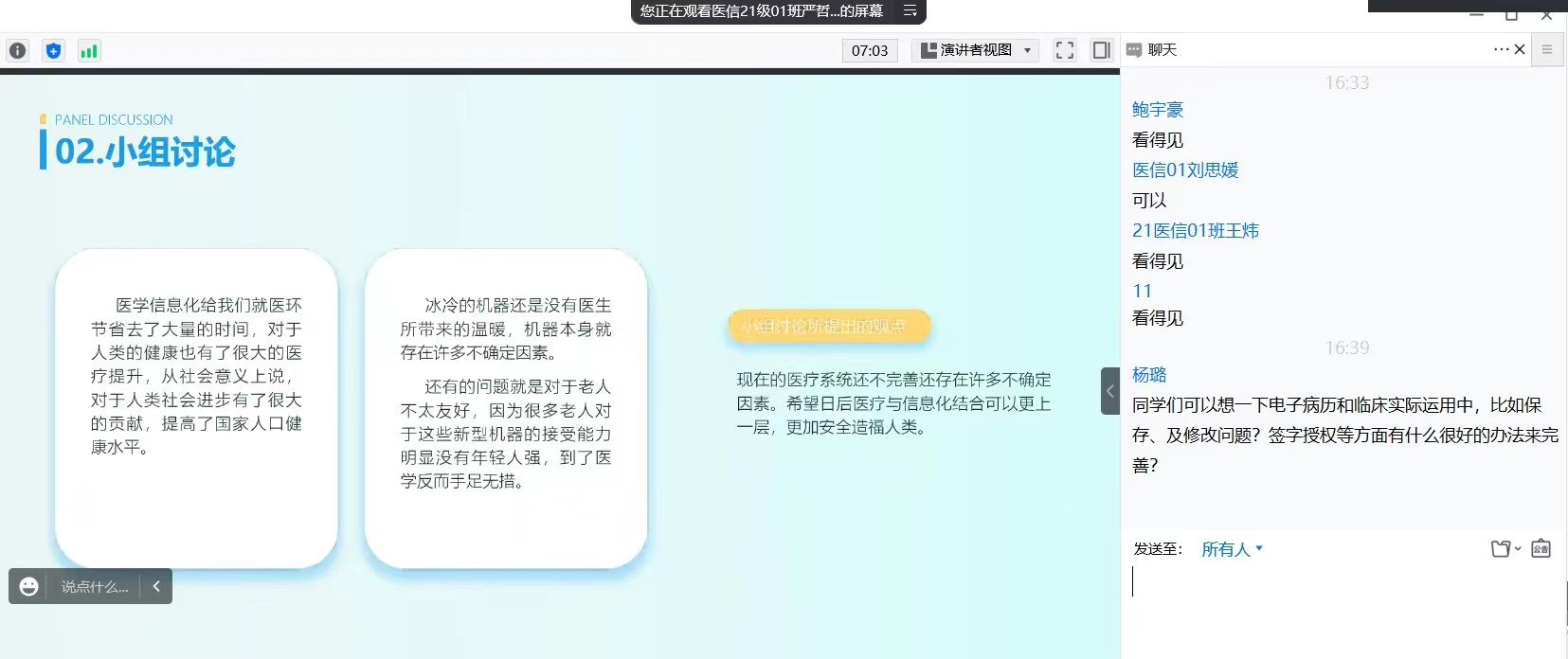Collapse the floating 说点什么 bar chevron
Screen dimensions: 1568x659
tap(156, 587)
